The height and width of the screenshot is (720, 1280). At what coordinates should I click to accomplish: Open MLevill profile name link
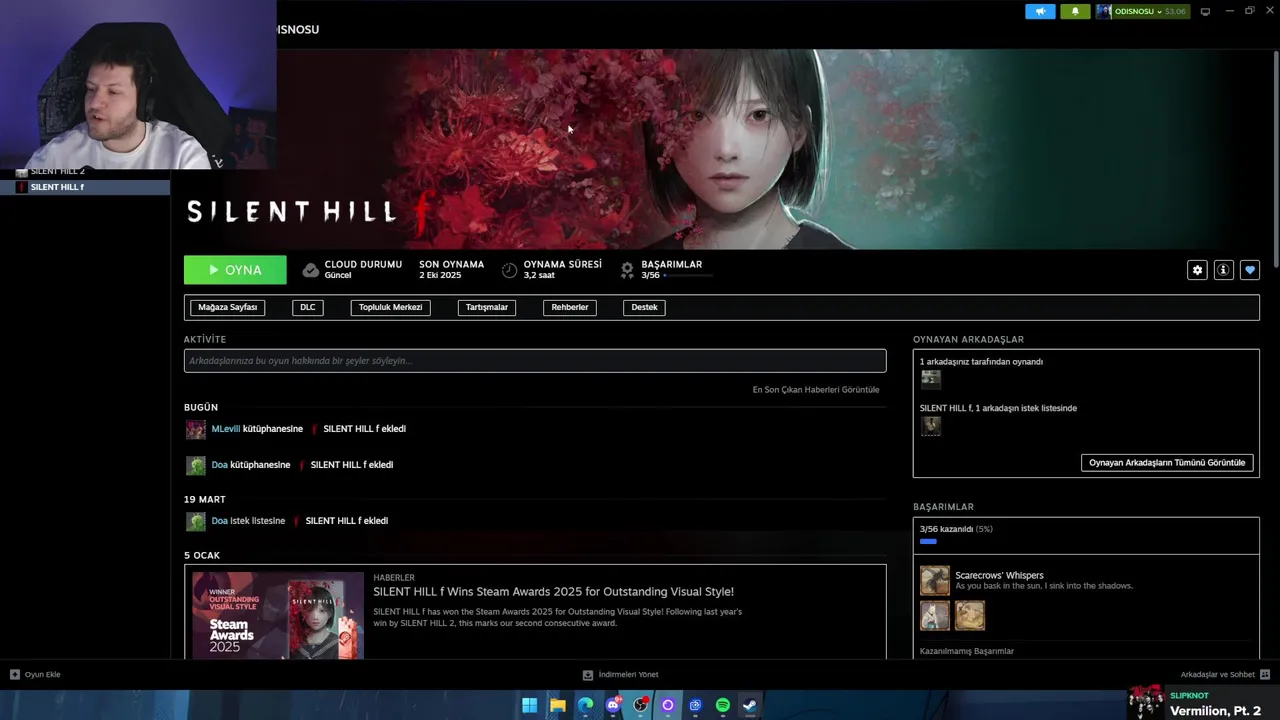[x=226, y=429]
